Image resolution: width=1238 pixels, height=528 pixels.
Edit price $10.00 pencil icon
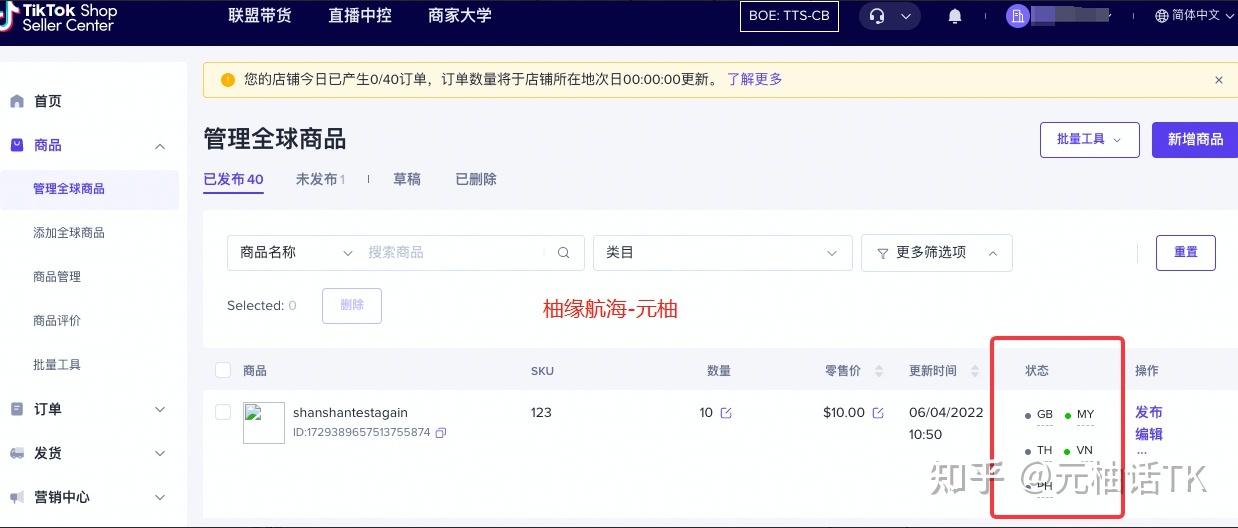coord(878,413)
